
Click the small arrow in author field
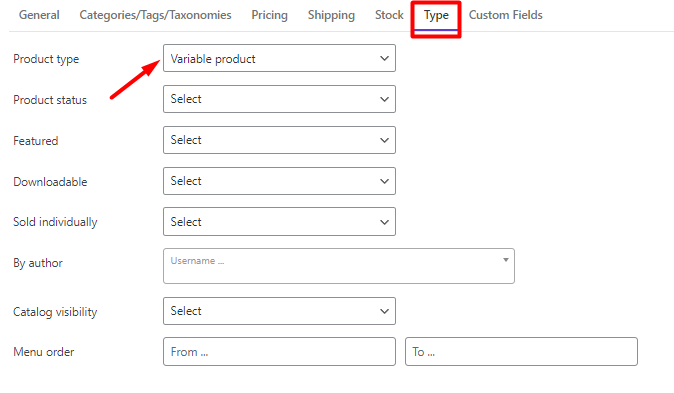(x=506, y=260)
